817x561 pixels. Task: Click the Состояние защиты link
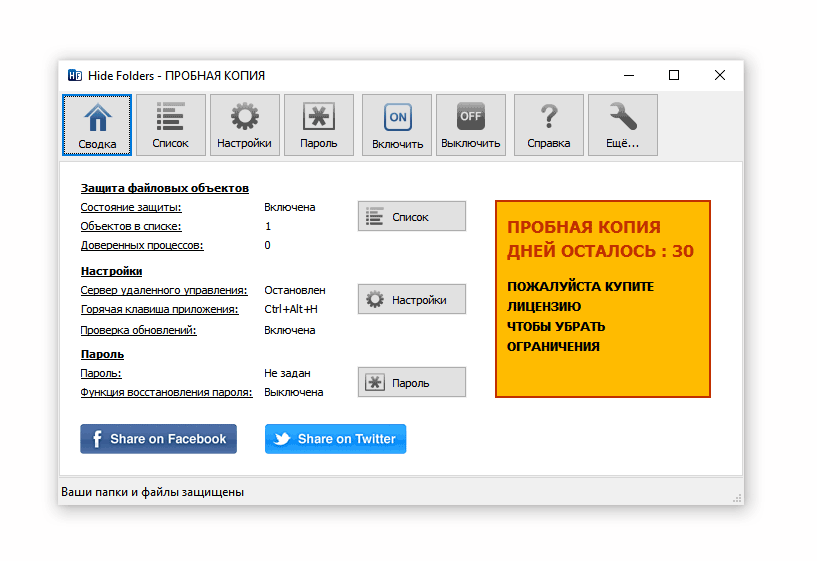point(131,208)
